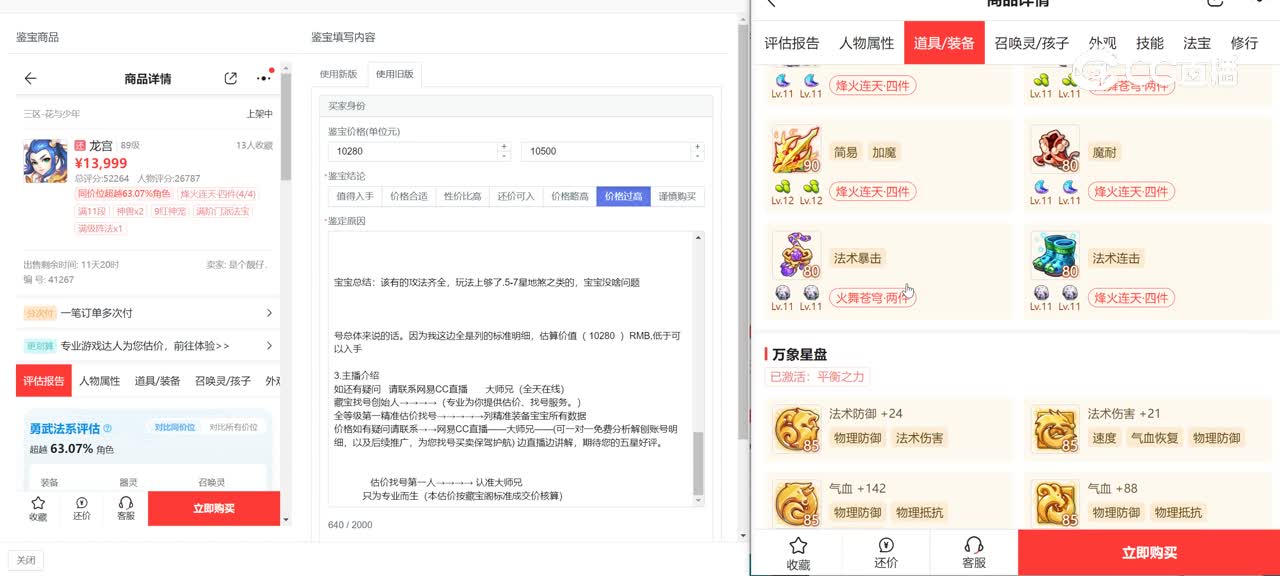
Task: Open the 人物属性 tab in right panel
Action: pyautogui.click(x=866, y=43)
